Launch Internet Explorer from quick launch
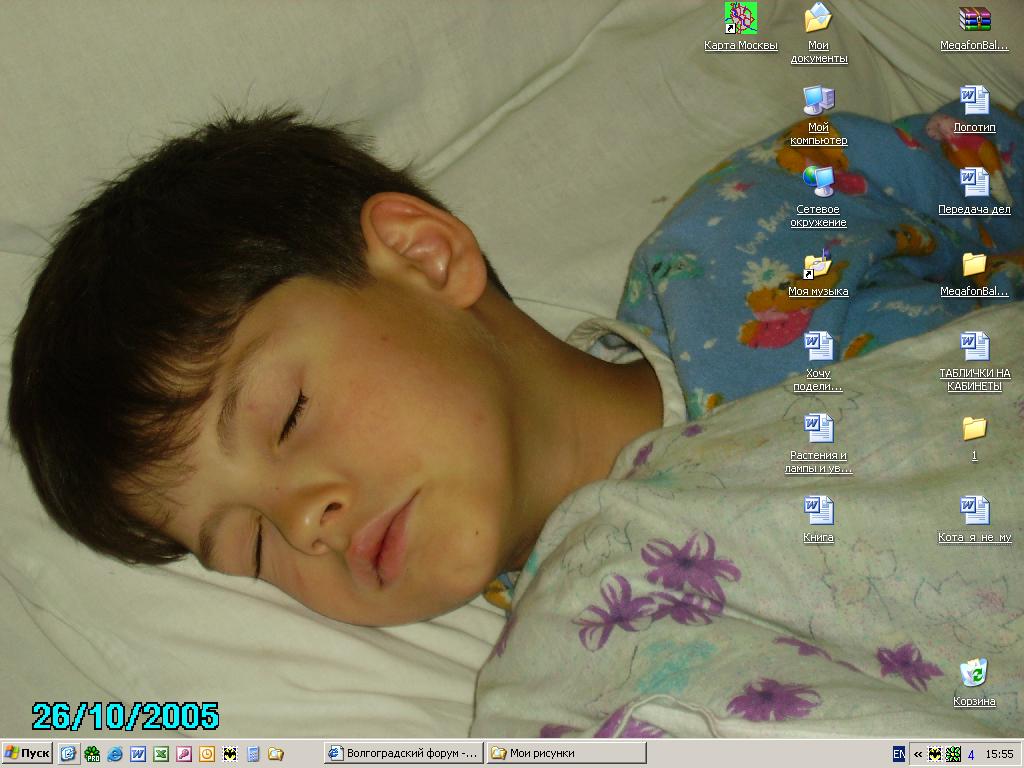This screenshot has width=1024, height=768. coord(114,753)
